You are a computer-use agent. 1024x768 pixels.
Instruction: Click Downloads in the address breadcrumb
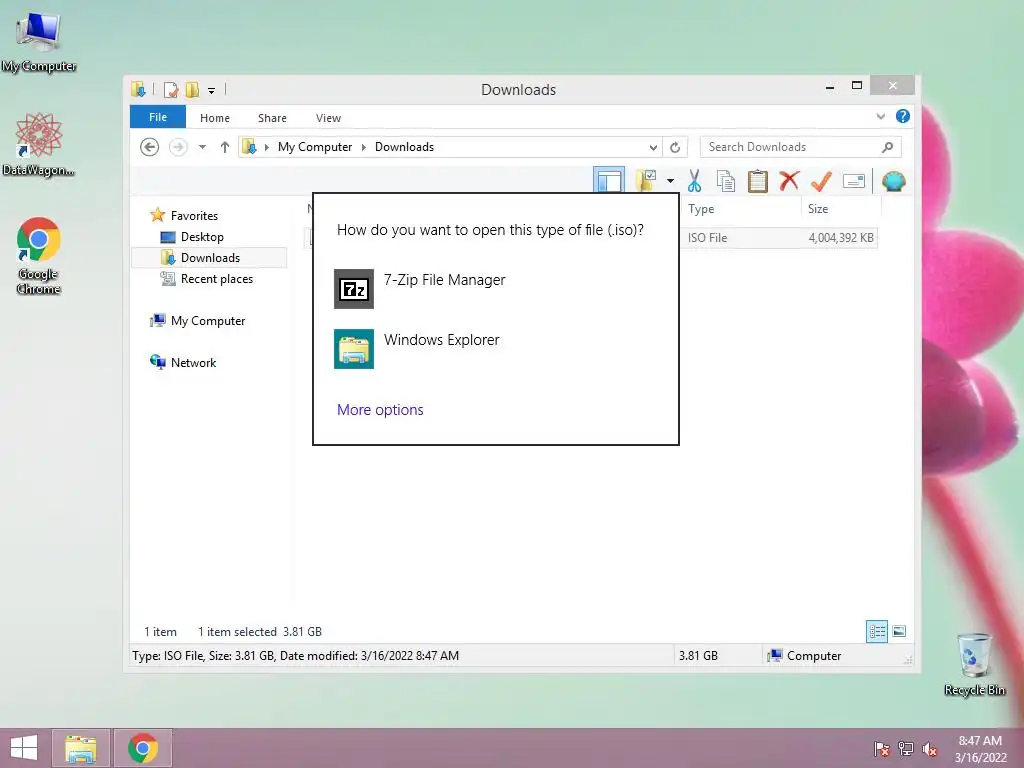(x=404, y=147)
